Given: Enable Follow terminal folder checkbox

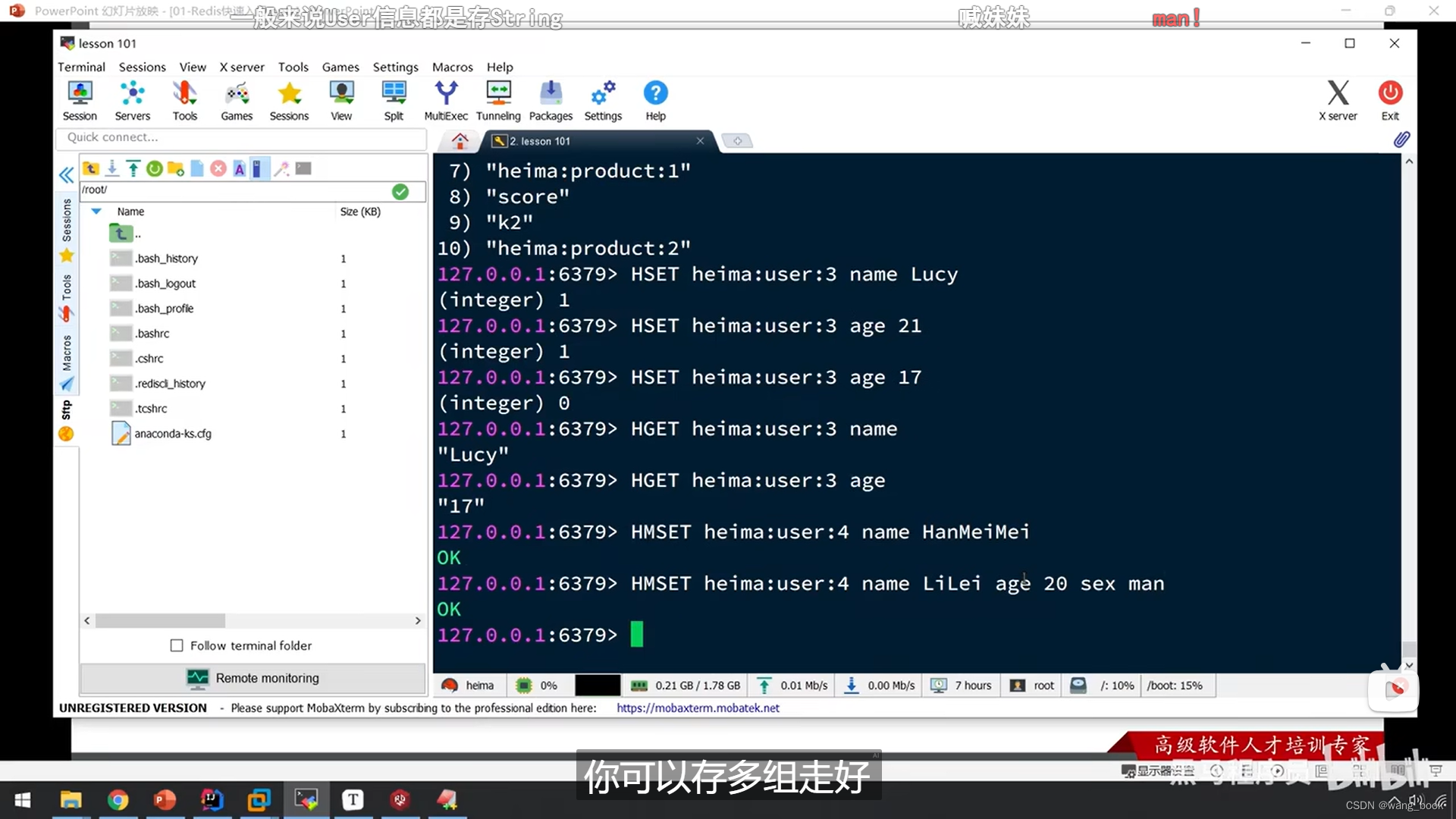Looking at the screenshot, I should pyautogui.click(x=177, y=645).
